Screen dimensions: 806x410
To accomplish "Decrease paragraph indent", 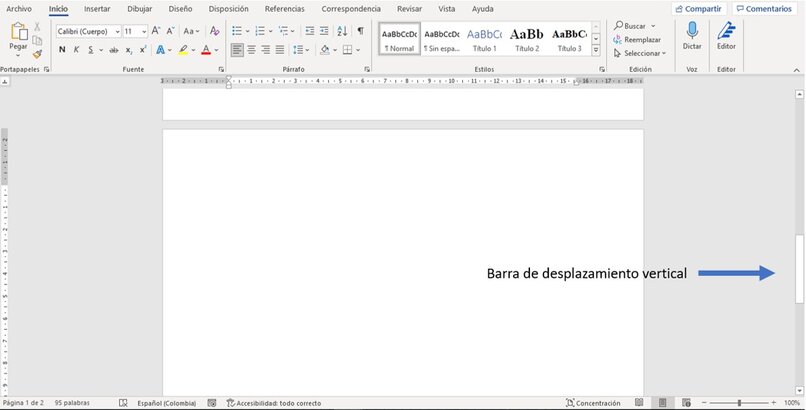I will (x=309, y=31).
